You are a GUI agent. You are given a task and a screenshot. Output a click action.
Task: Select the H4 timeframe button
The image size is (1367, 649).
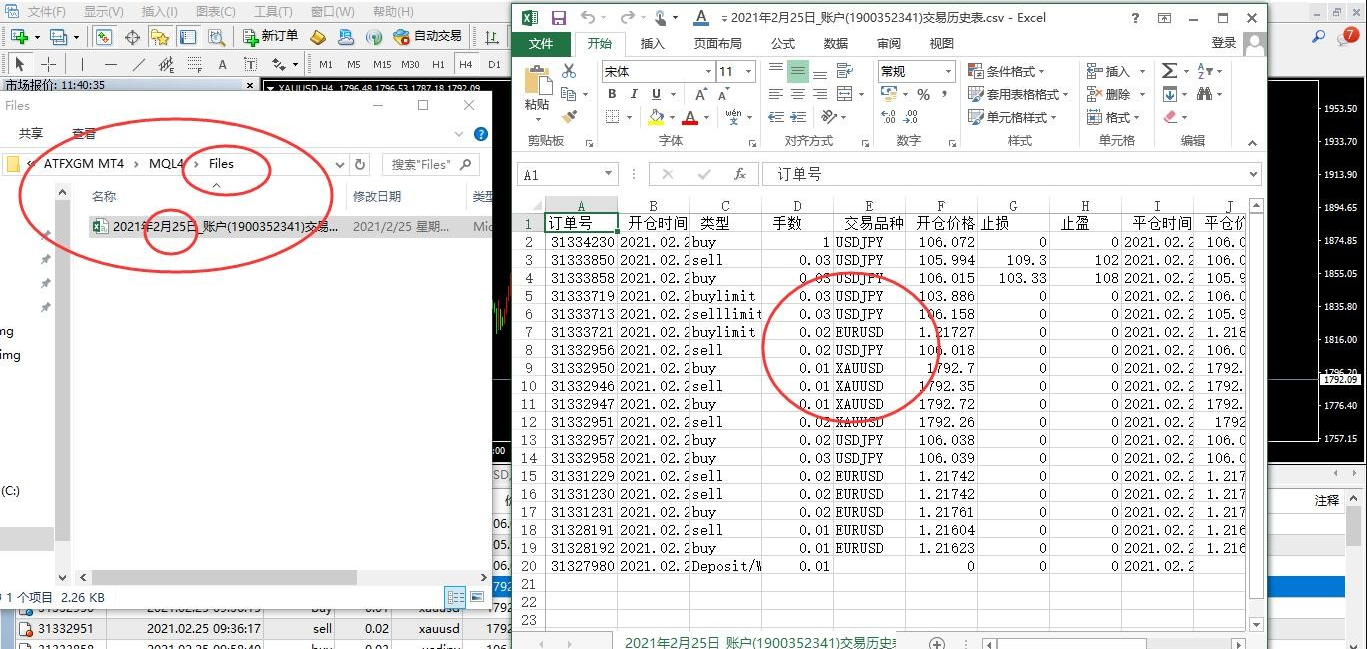[x=465, y=64]
